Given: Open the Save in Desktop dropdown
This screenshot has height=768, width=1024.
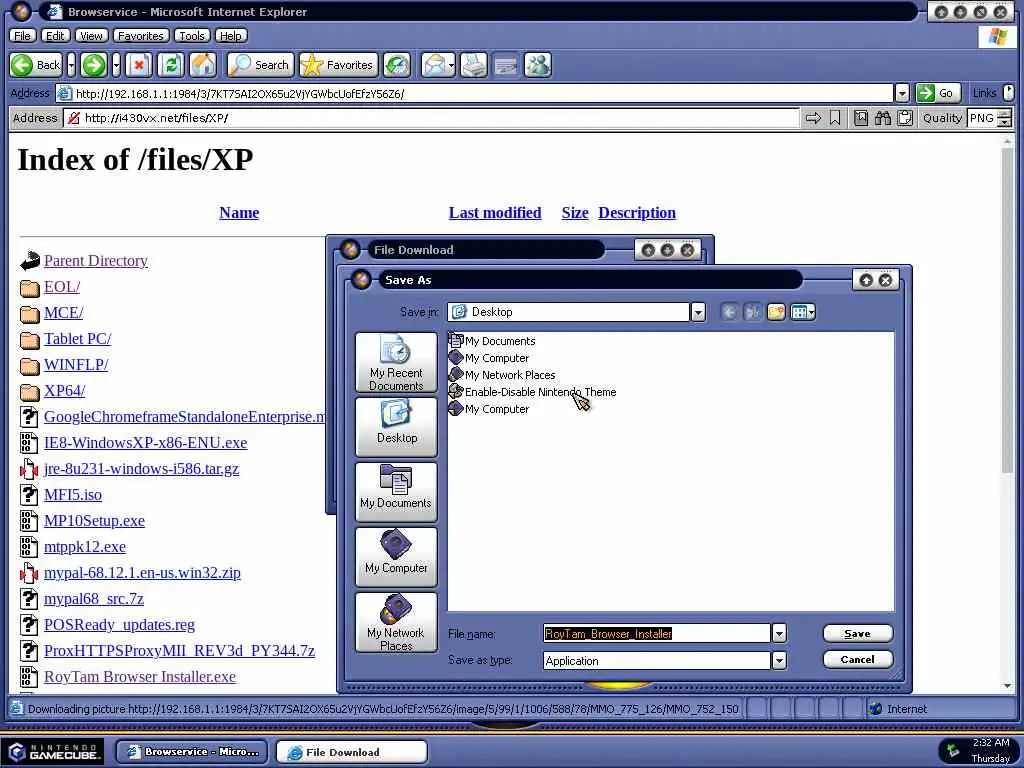Looking at the screenshot, I should tap(697, 312).
